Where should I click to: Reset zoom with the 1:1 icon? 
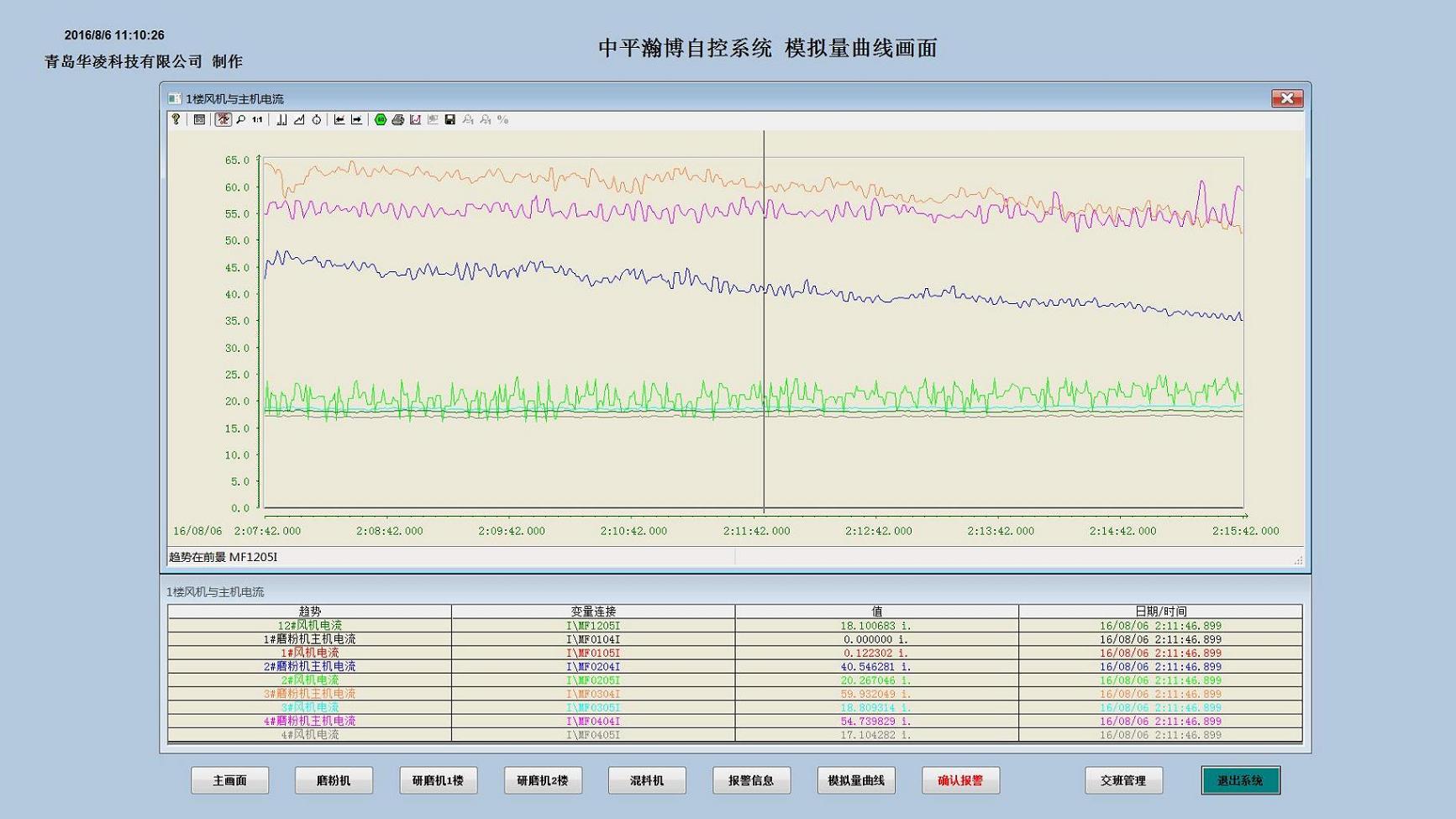[x=257, y=120]
